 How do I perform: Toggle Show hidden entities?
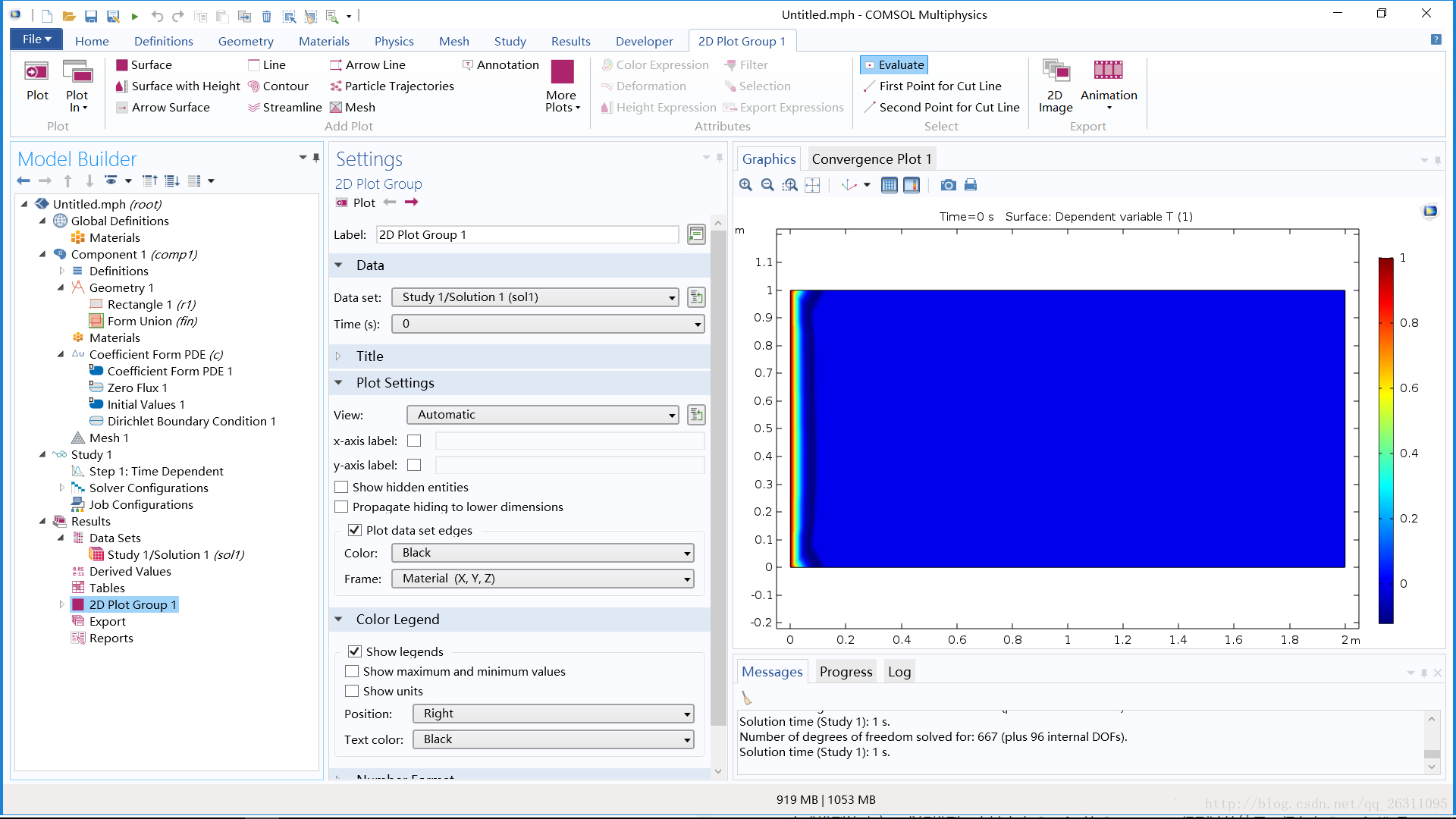(x=341, y=487)
